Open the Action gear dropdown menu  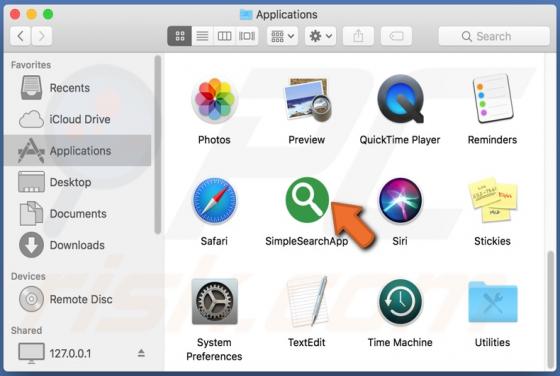320,36
